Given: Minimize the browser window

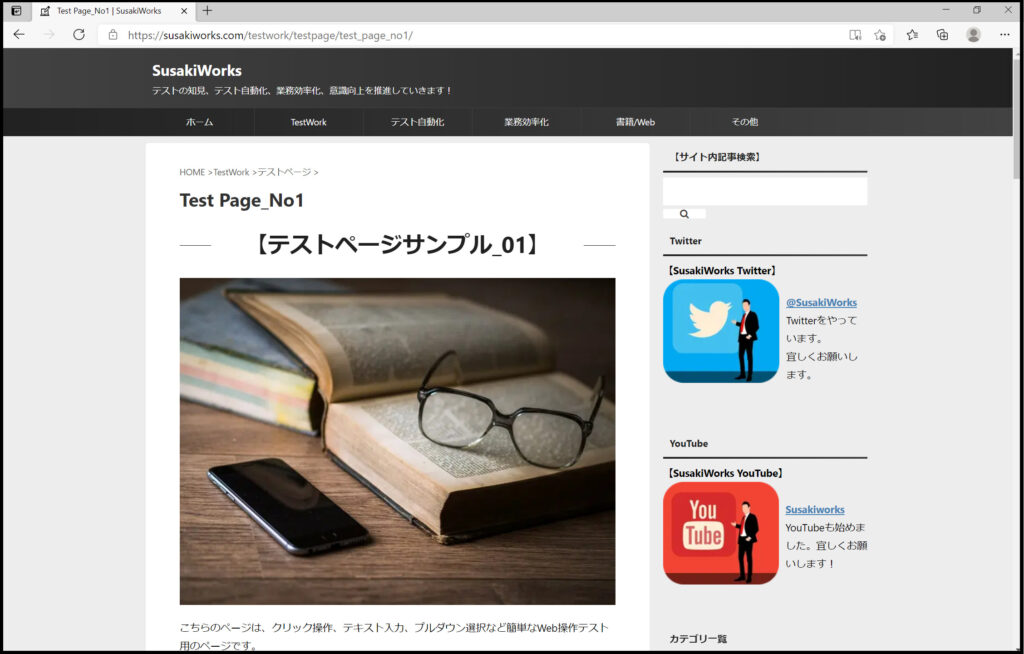Looking at the screenshot, I should 946,10.
